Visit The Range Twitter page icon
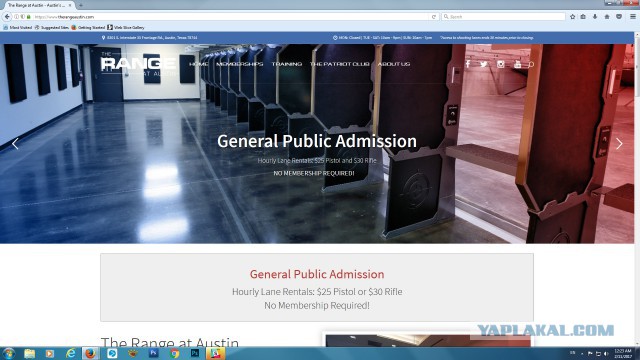Screen dimensions: 640x360 484,64
